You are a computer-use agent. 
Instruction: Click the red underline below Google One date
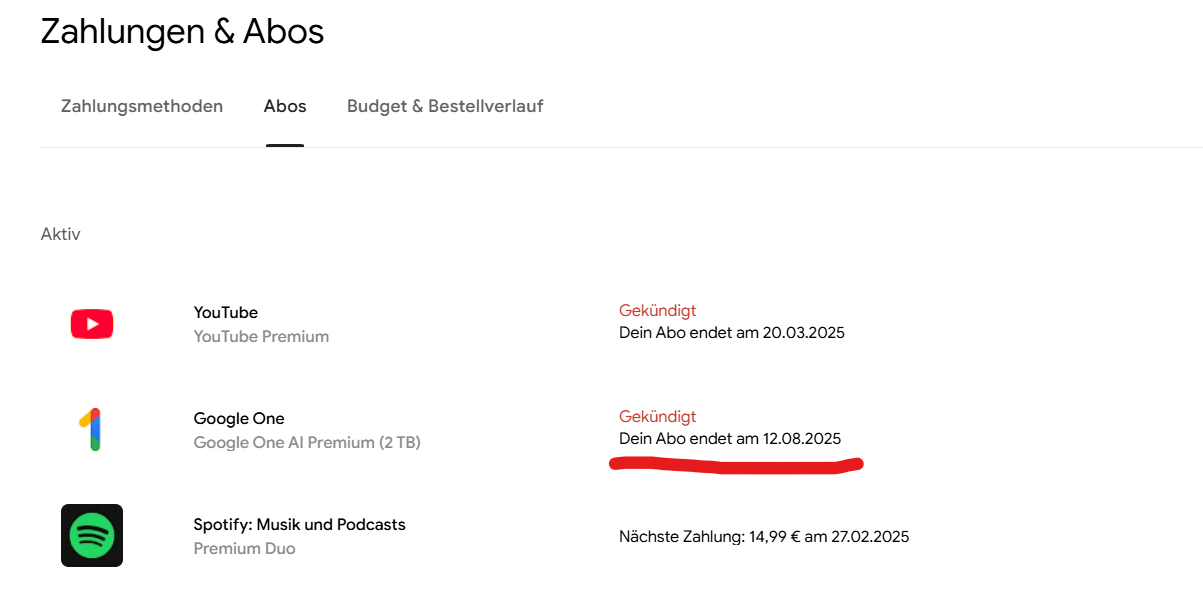pos(735,466)
